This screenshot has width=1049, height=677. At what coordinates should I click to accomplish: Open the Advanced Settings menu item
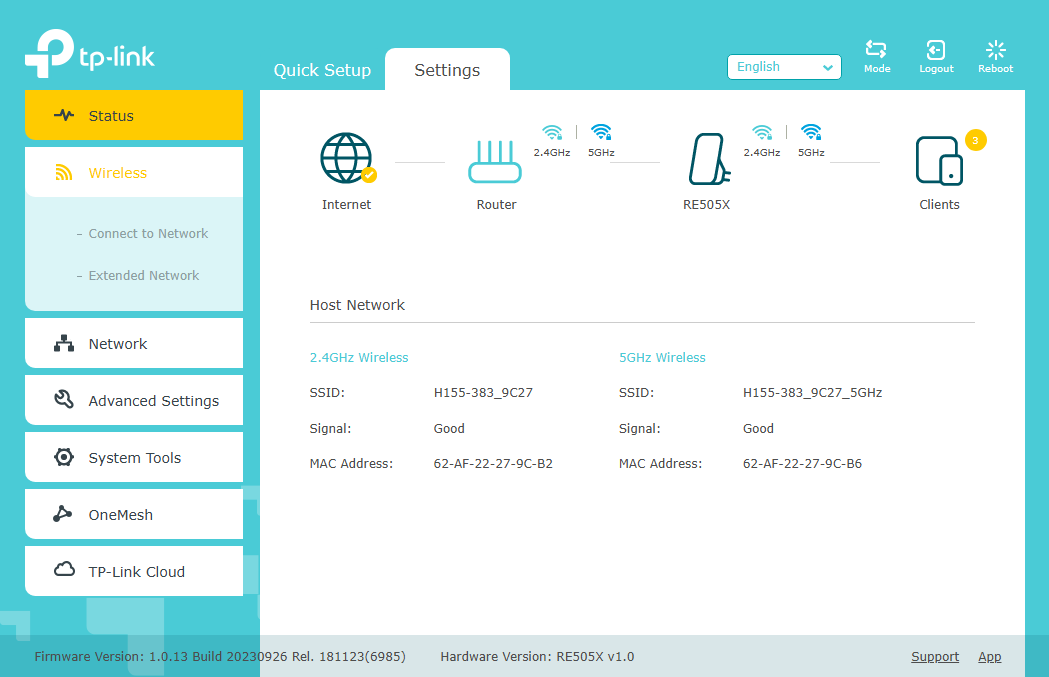(134, 400)
